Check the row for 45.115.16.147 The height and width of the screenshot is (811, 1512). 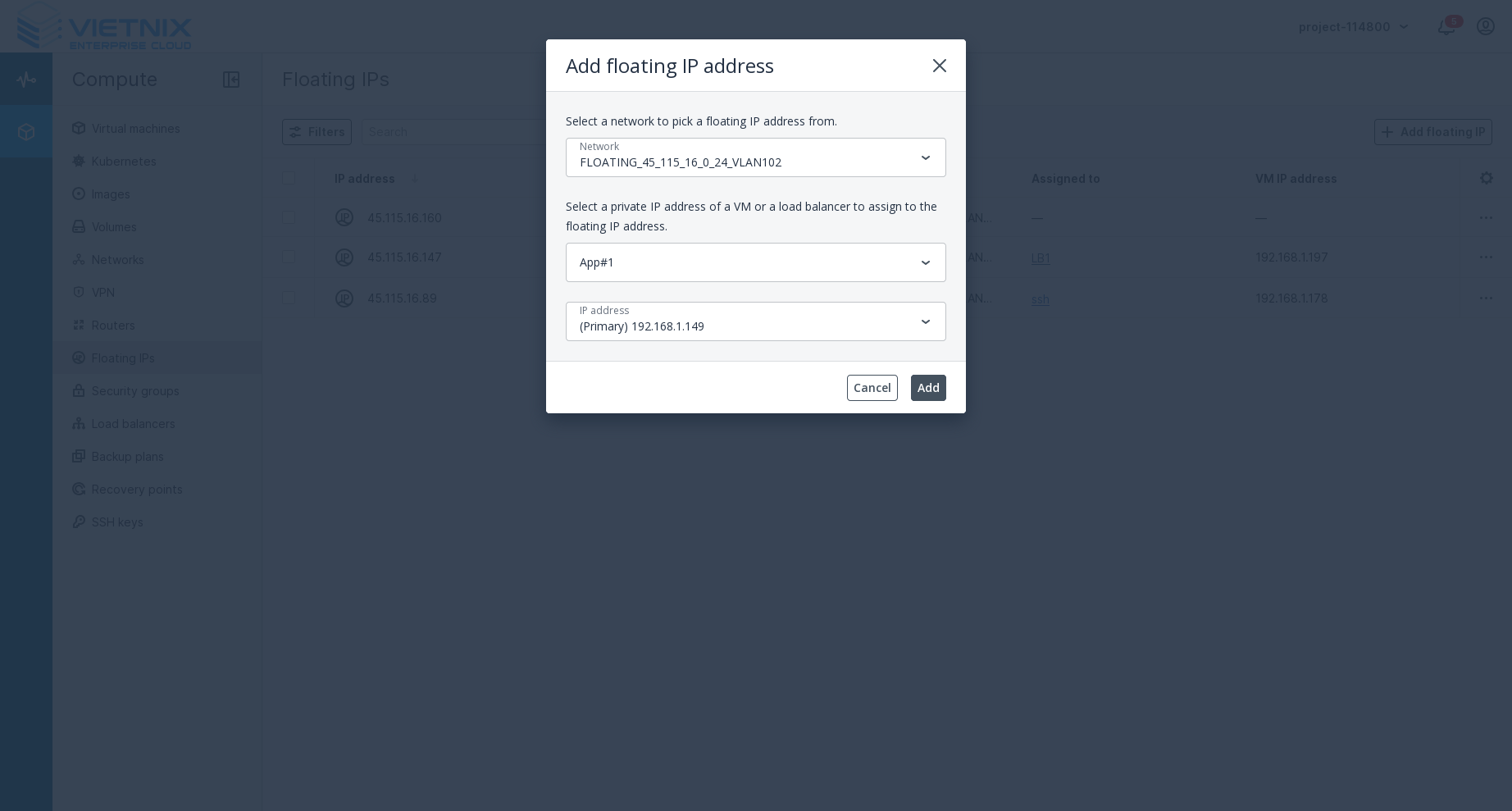click(x=289, y=257)
